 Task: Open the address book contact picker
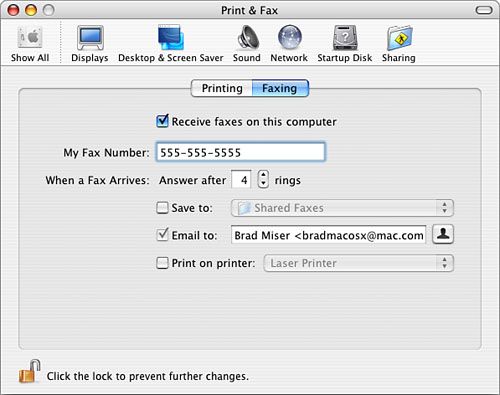click(443, 235)
